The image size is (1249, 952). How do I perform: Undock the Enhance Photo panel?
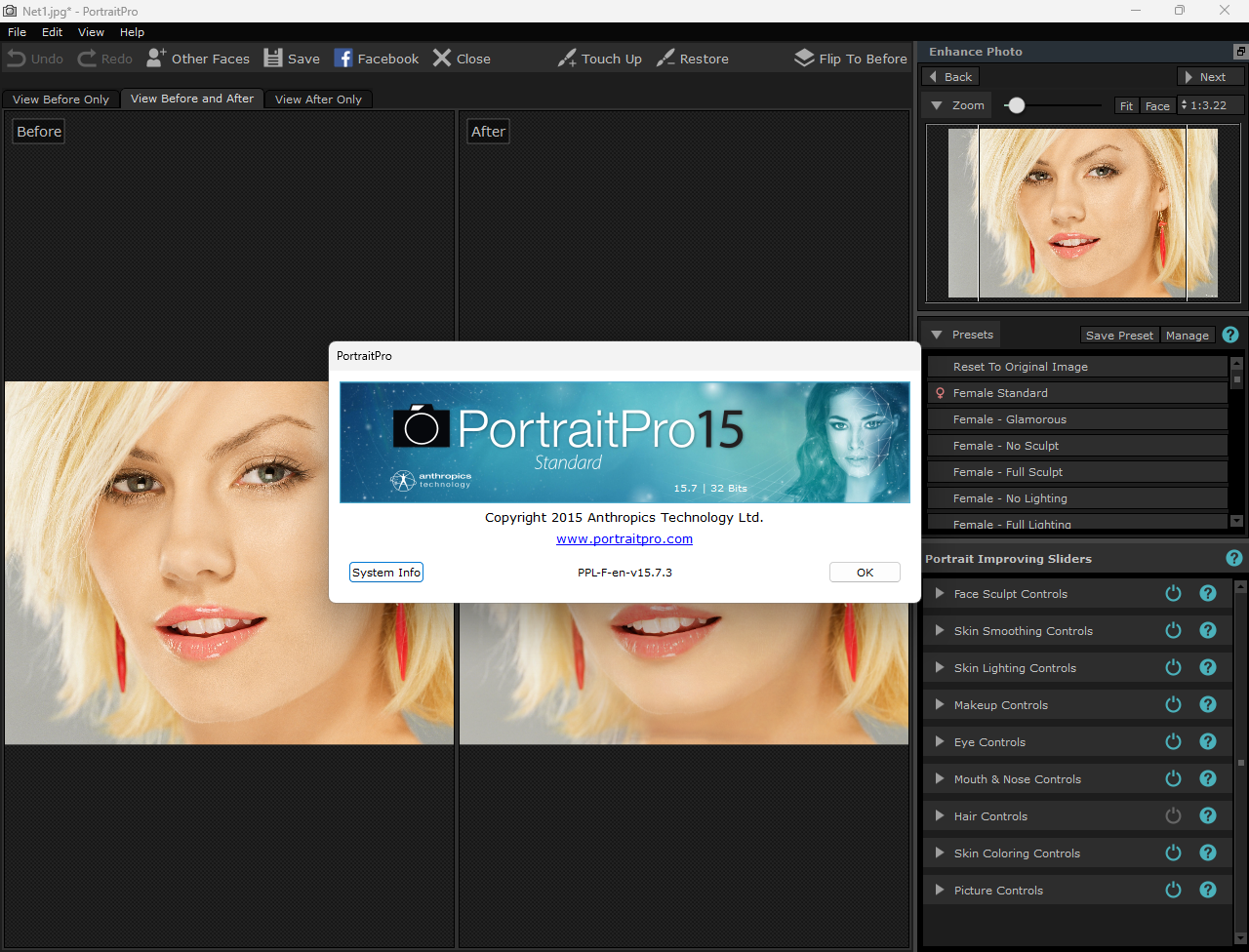pyautogui.click(x=1239, y=52)
